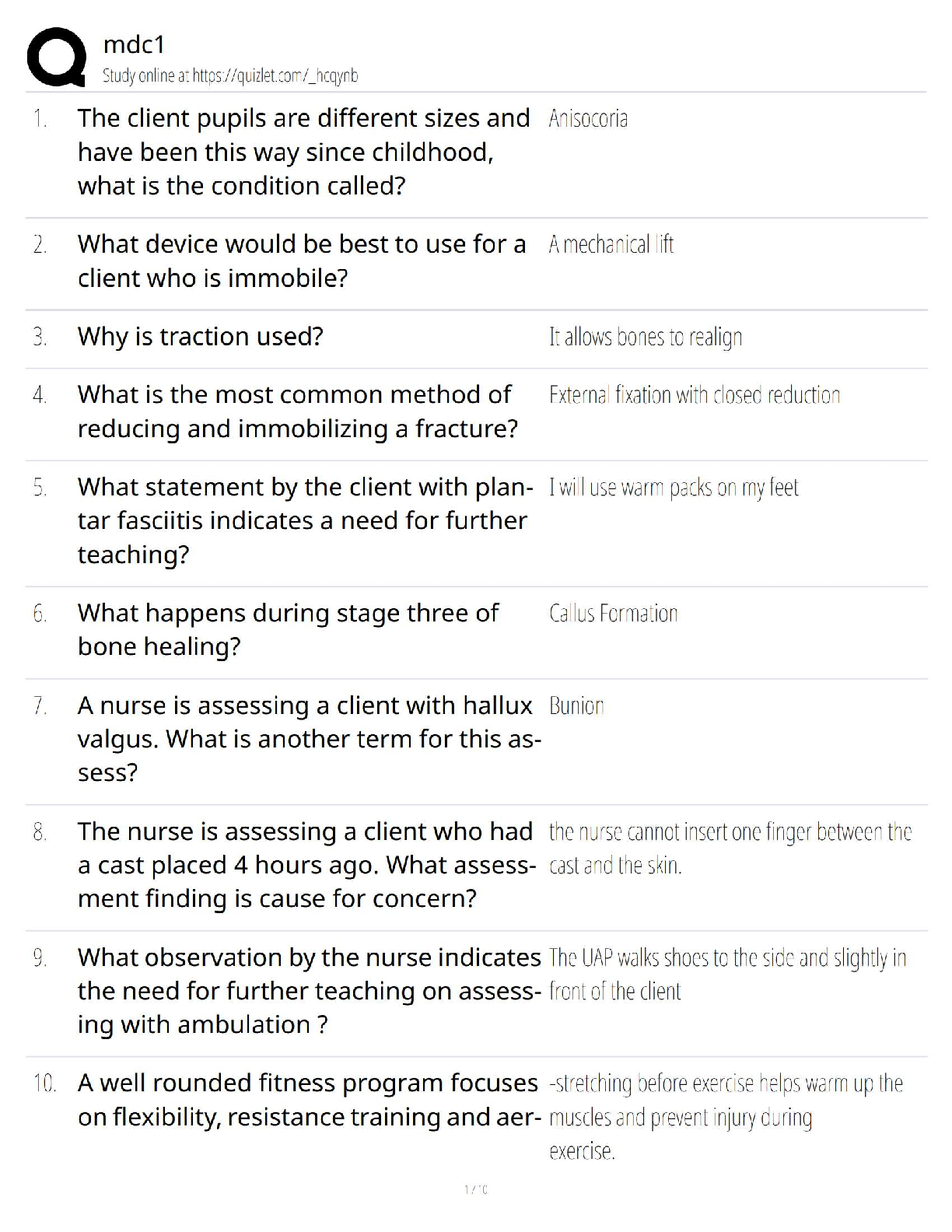The height and width of the screenshot is (1232, 952).
Task: Click the stretching before exercise answer
Action: click(725, 1117)
